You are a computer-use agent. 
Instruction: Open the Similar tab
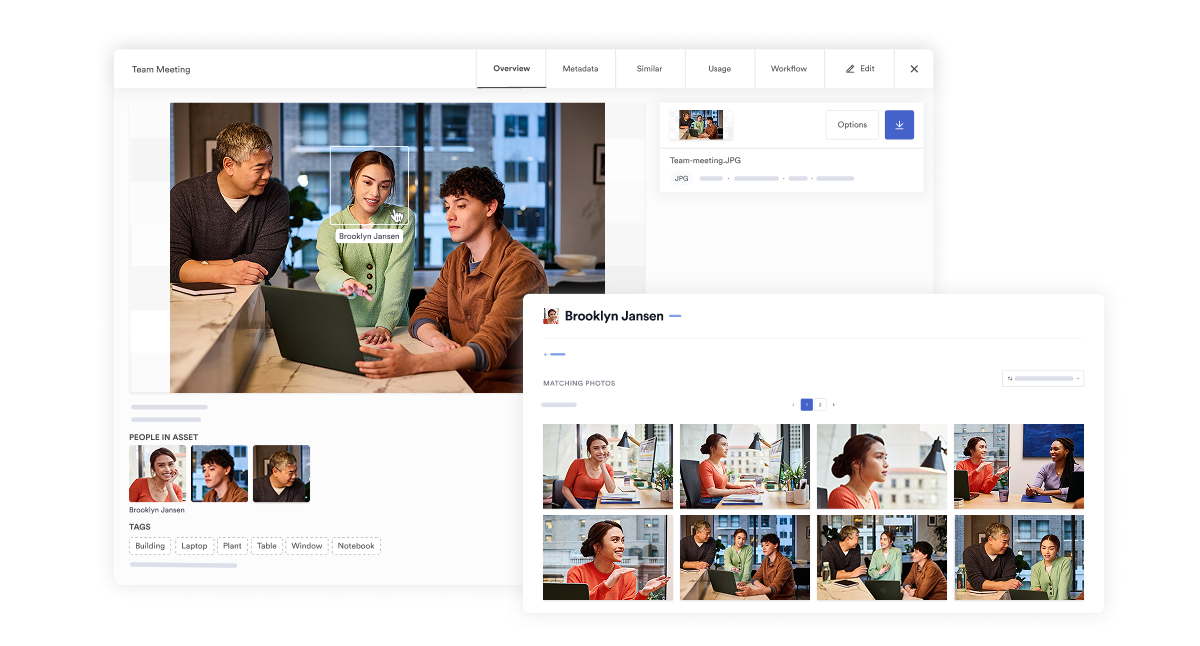pyautogui.click(x=650, y=69)
